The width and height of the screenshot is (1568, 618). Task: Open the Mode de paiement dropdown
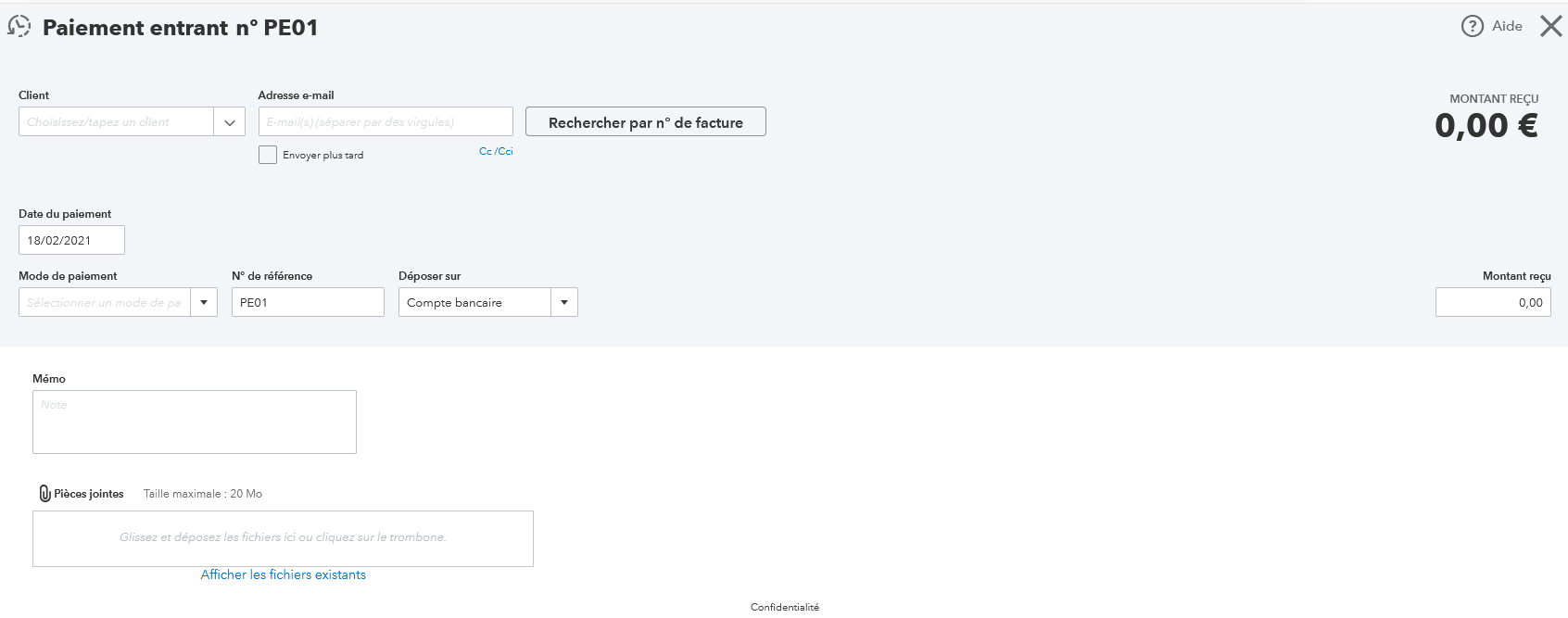[x=203, y=302]
